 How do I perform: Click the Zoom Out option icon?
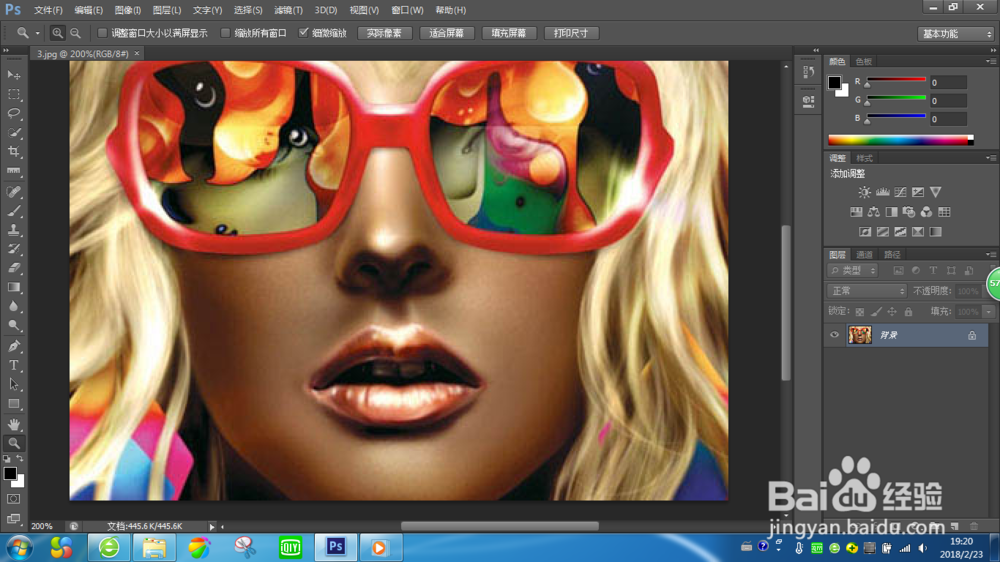75,33
